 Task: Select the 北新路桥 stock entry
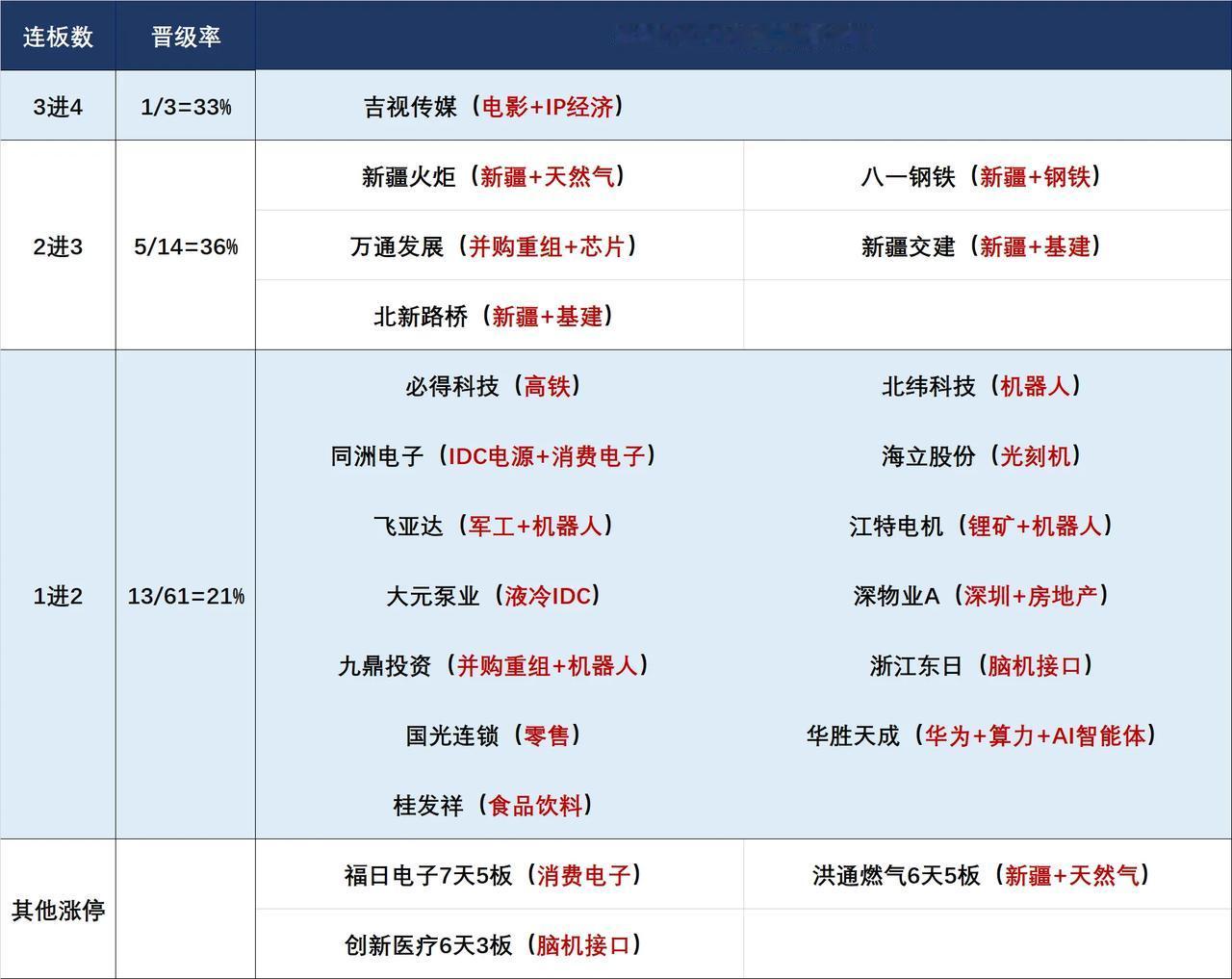pyautogui.click(x=495, y=316)
